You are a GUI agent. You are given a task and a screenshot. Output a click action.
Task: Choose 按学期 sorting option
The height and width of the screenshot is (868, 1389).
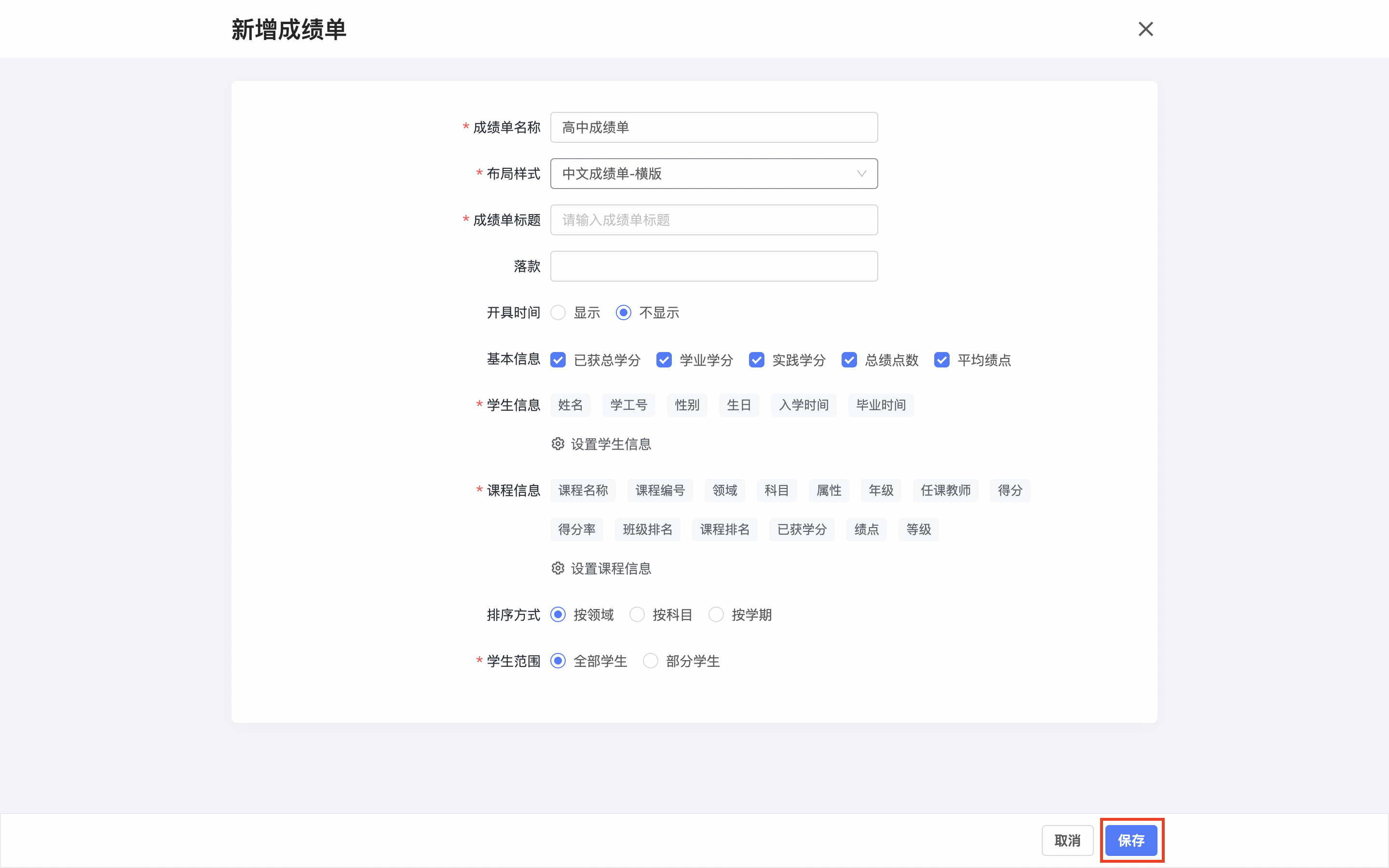tap(716, 615)
